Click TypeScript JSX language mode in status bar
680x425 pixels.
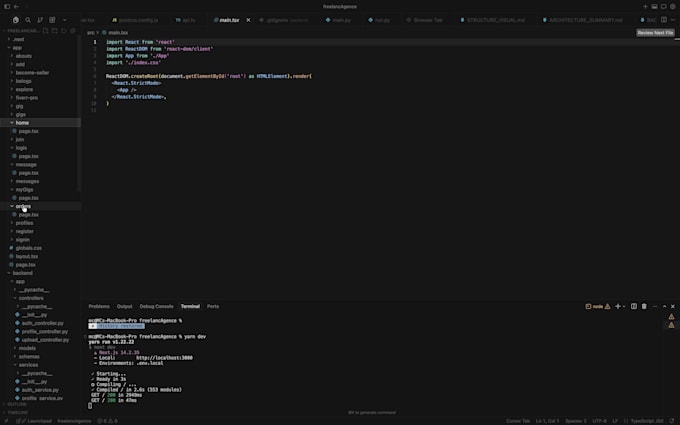pos(647,421)
